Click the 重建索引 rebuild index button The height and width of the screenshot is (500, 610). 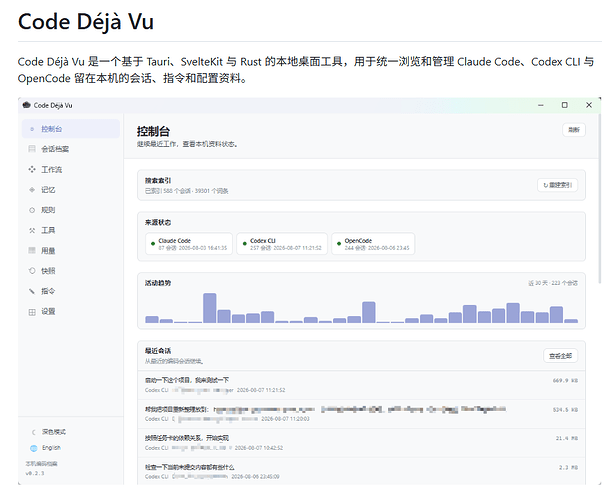pos(557,185)
